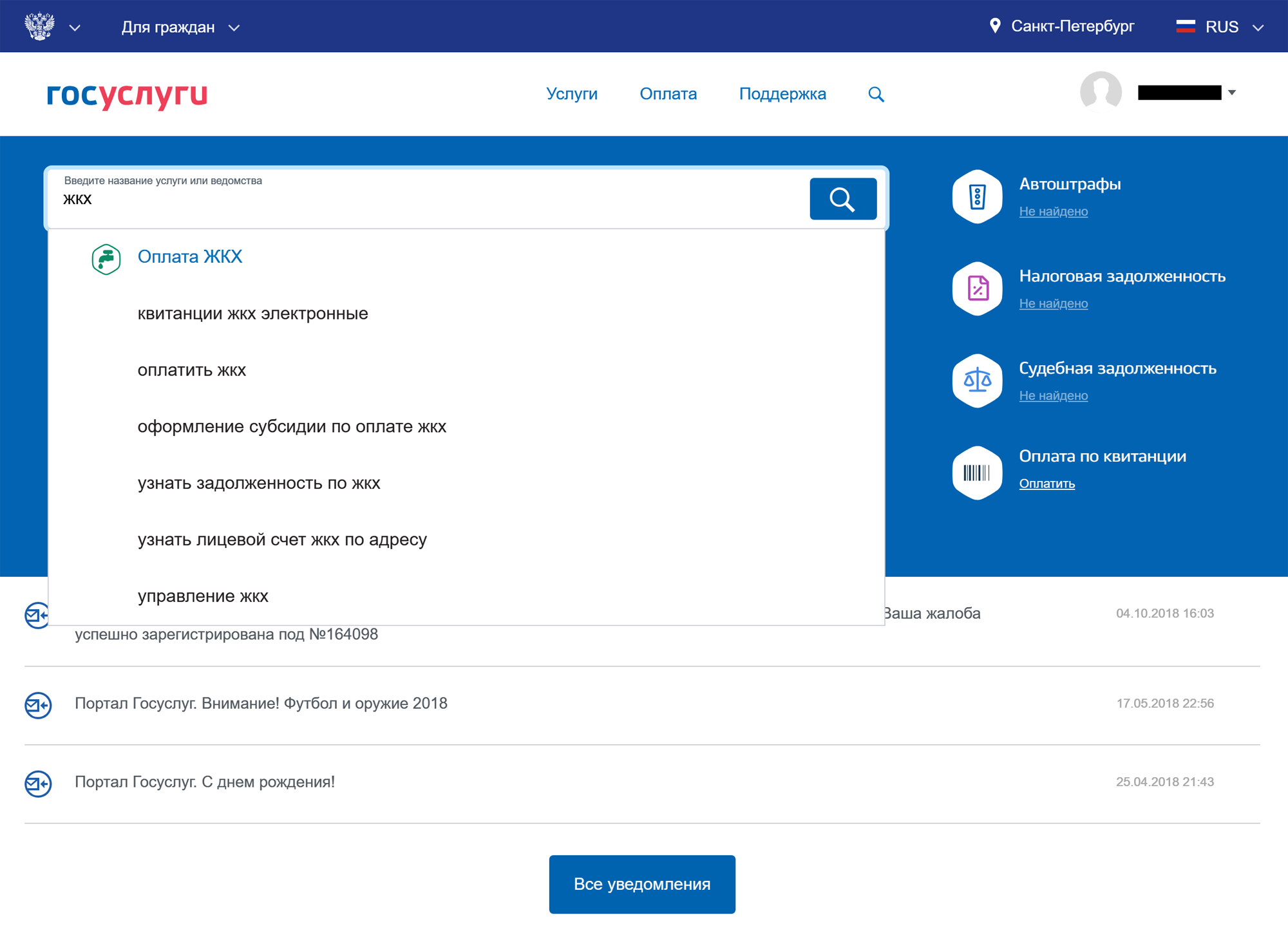Select suggestion 'узнать лицевой счет жкх по адресу'
This screenshot has width=1288, height=951.
coord(282,540)
